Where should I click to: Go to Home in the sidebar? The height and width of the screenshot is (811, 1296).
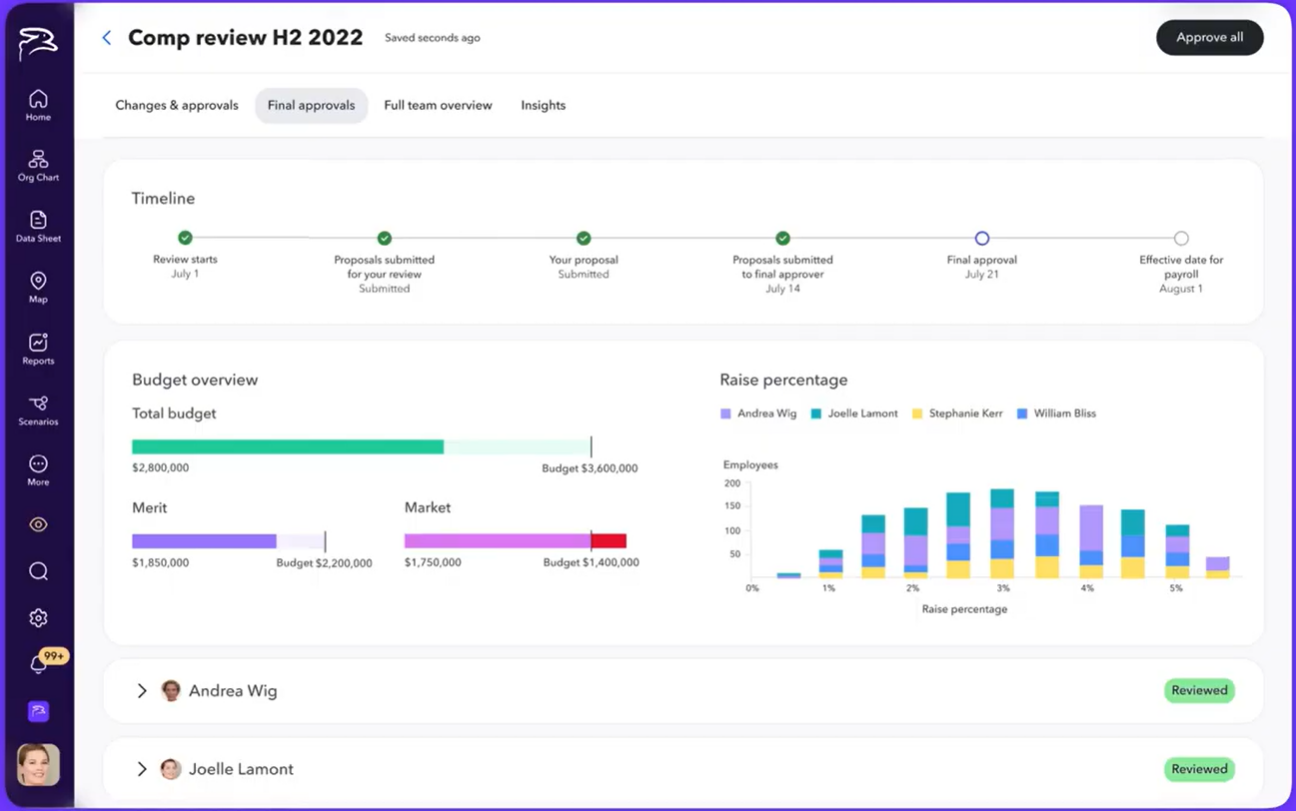click(x=38, y=105)
